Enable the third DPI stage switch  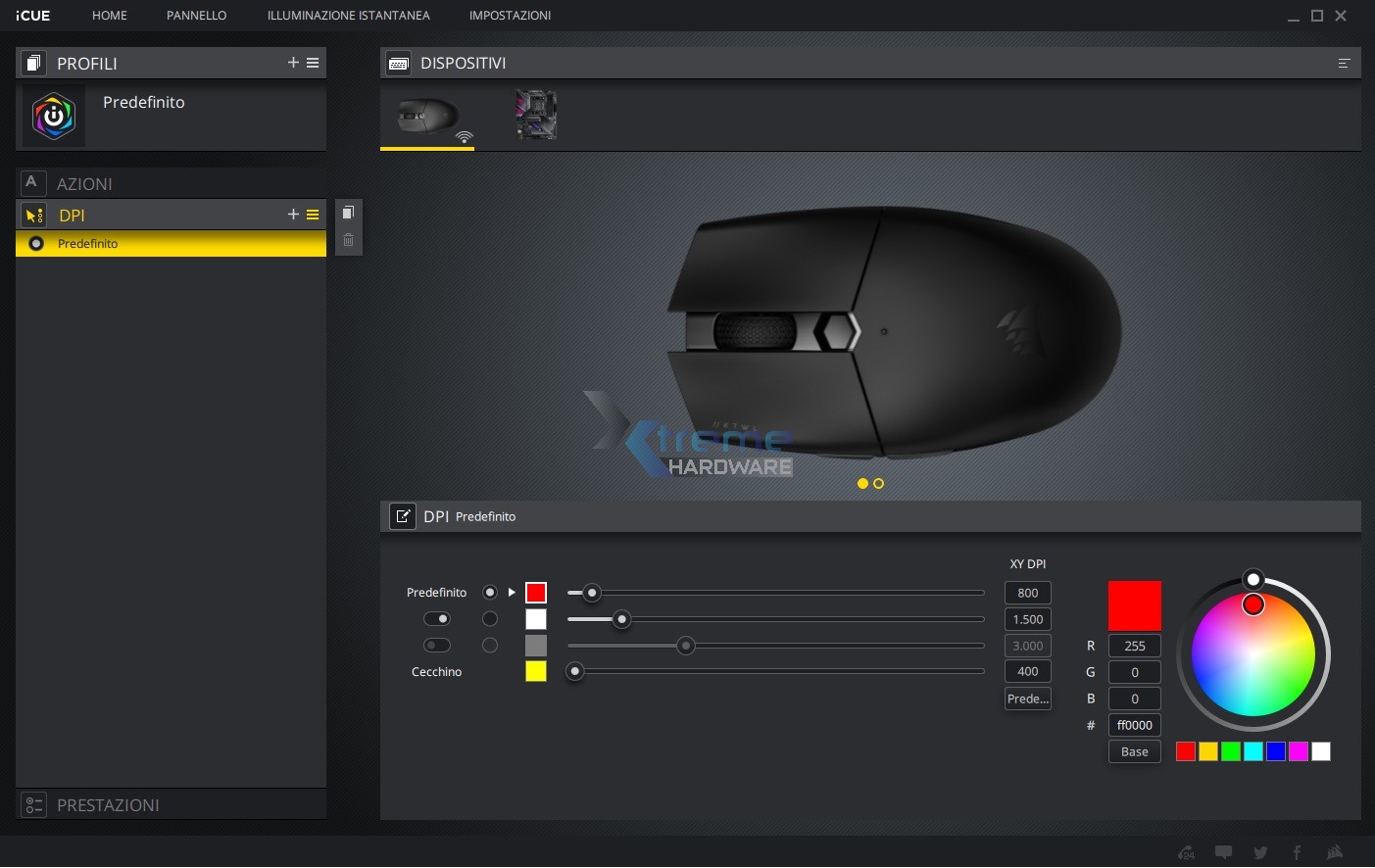pos(437,646)
